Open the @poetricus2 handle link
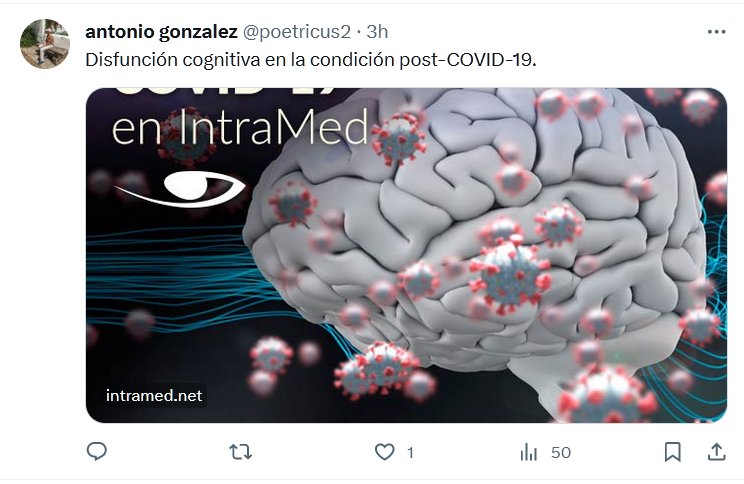 (297, 32)
